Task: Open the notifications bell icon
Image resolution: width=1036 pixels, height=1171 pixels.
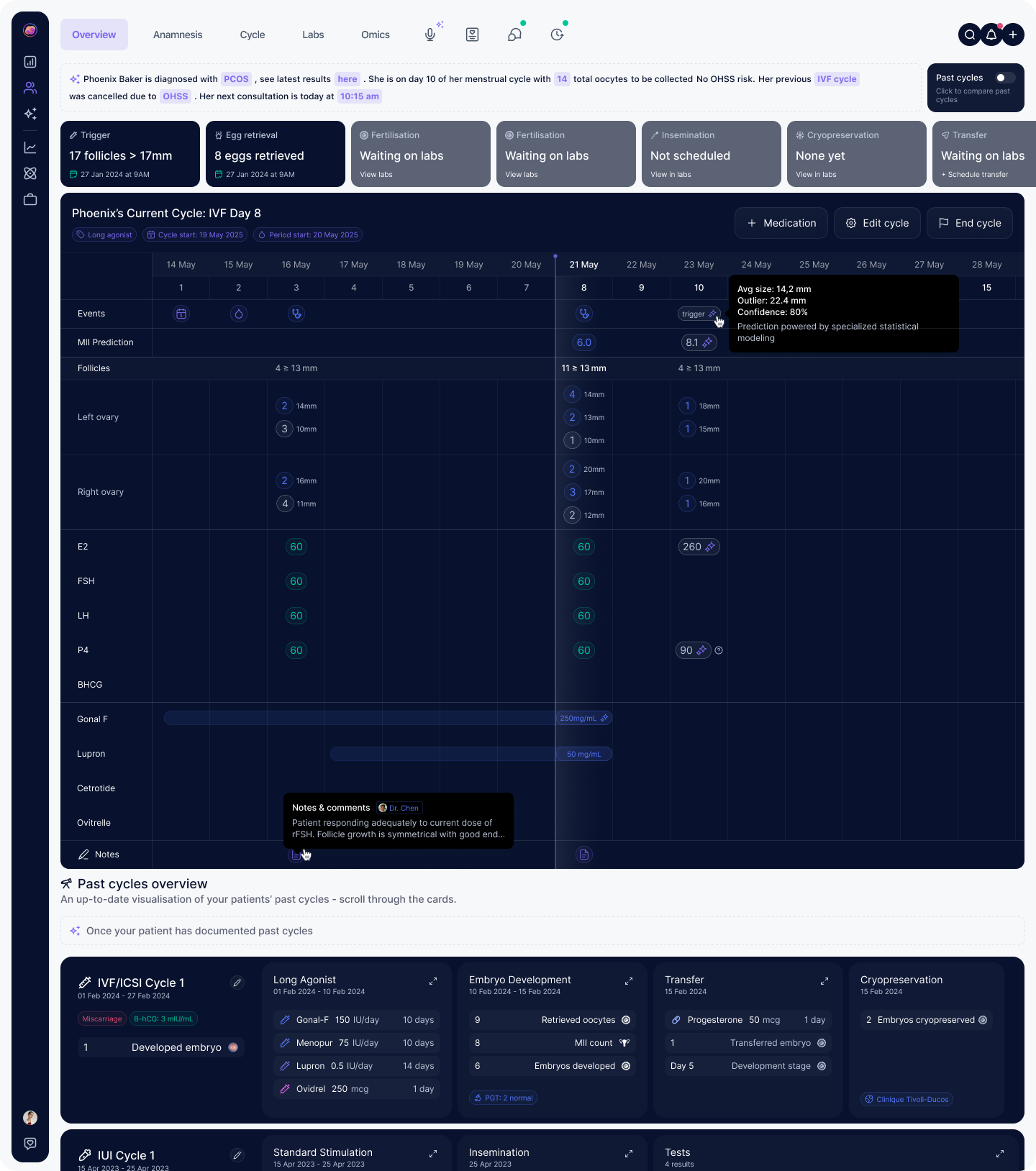Action: pos(991,35)
